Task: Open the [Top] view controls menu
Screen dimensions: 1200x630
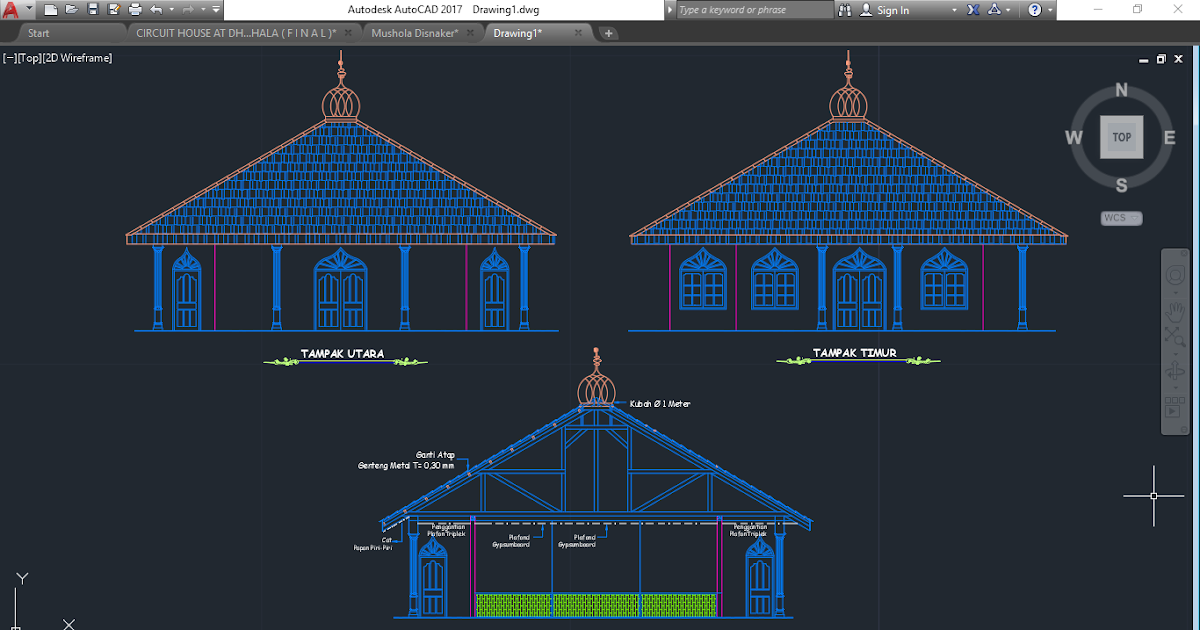Action: (x=30, y=58)
